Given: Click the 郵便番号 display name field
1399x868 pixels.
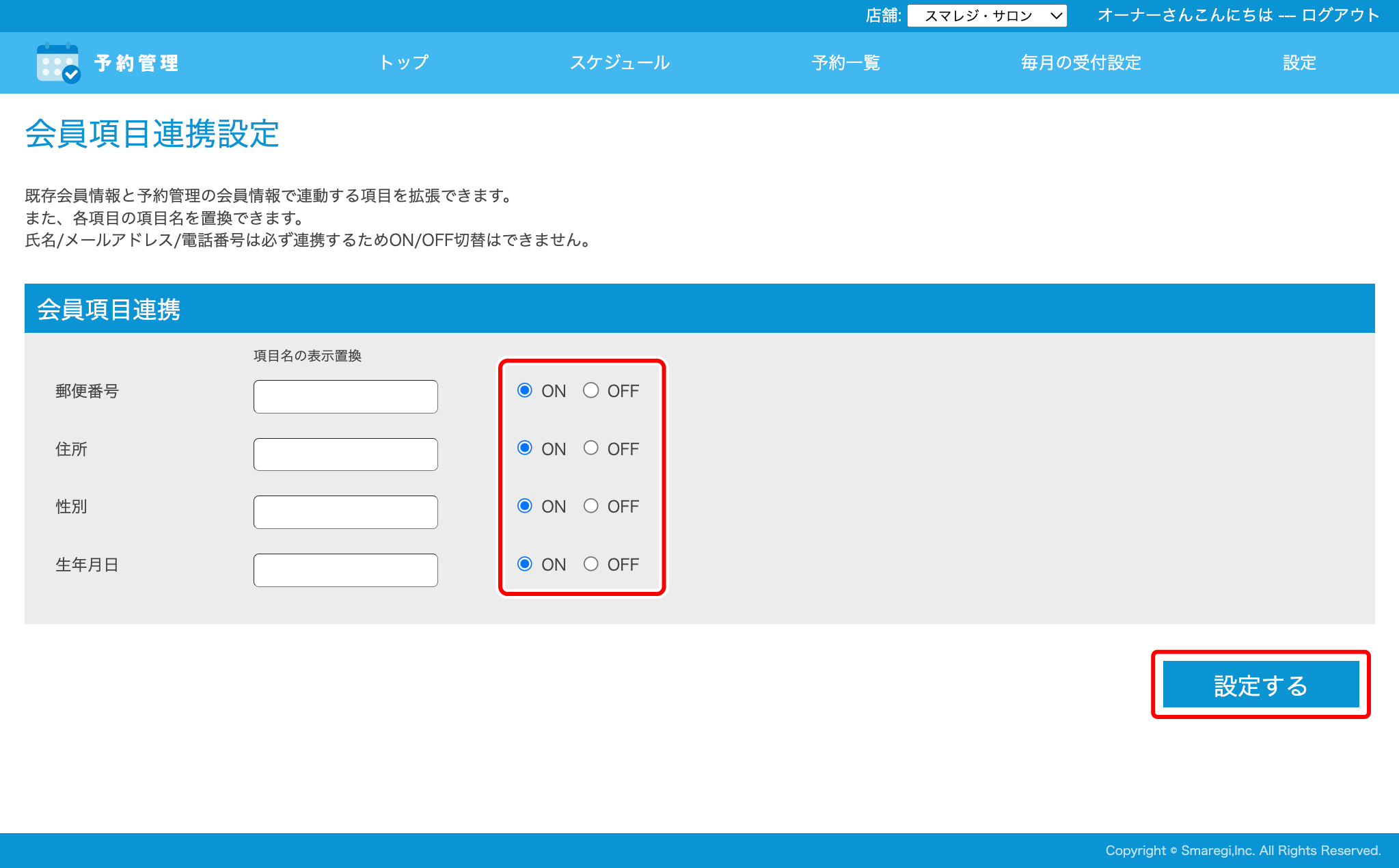Looking at the screenshot, I should click(345, 396).
